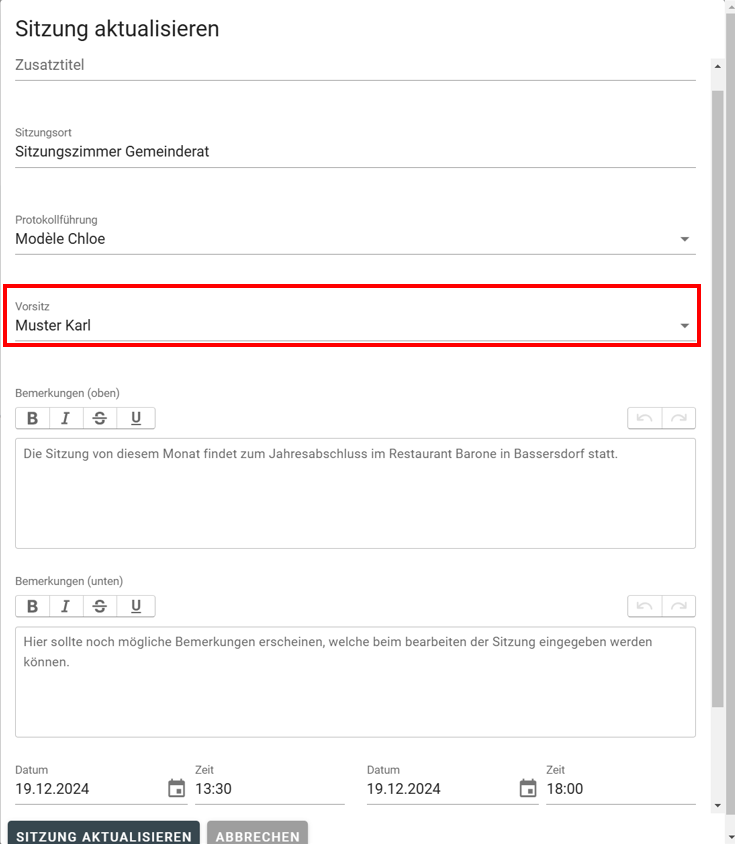Click redo in Bemerkungen (oben) toolbar
The width and height of the screenshot is (735, 844).
click(x=678, y=418)
